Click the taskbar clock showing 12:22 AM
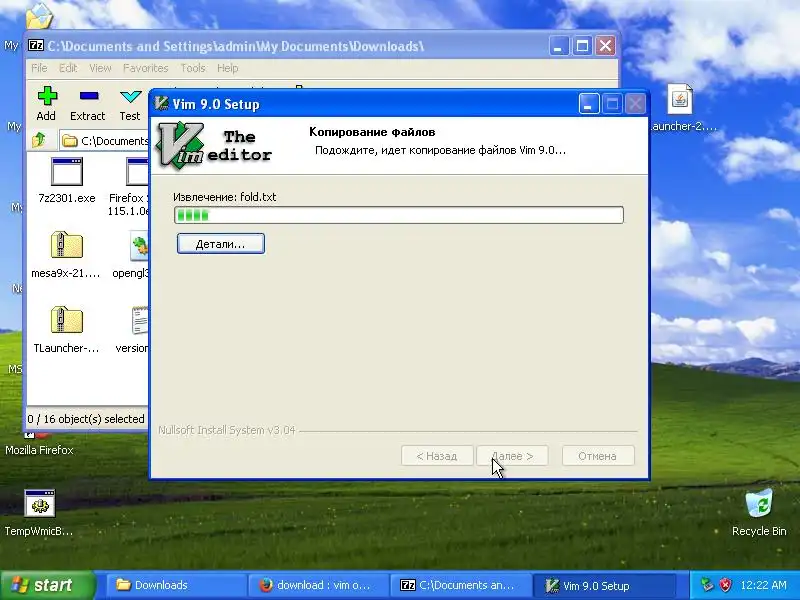 [x=763, y=585]
